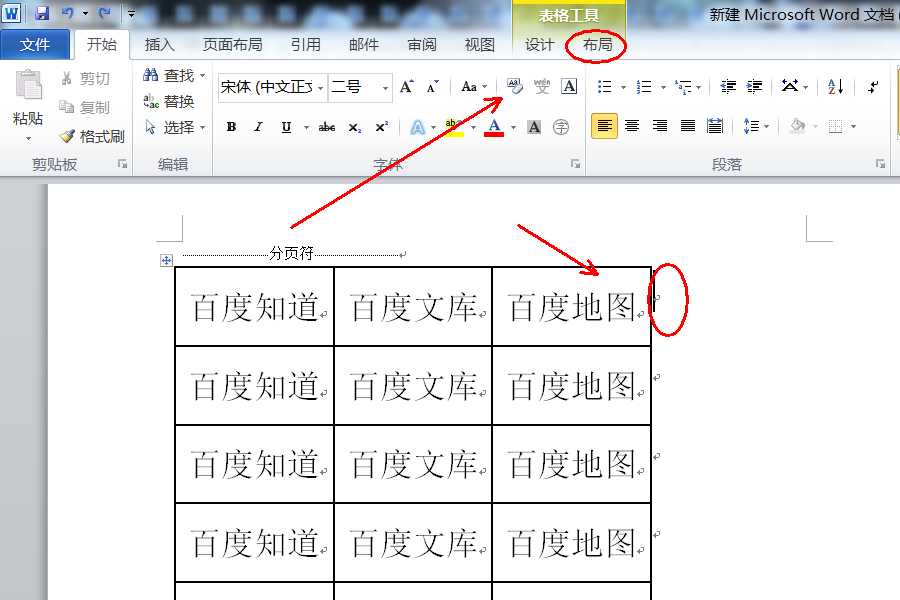Copy the selection with 复制
The height and width of the screenshot is (600, 900).
[85, 107]
